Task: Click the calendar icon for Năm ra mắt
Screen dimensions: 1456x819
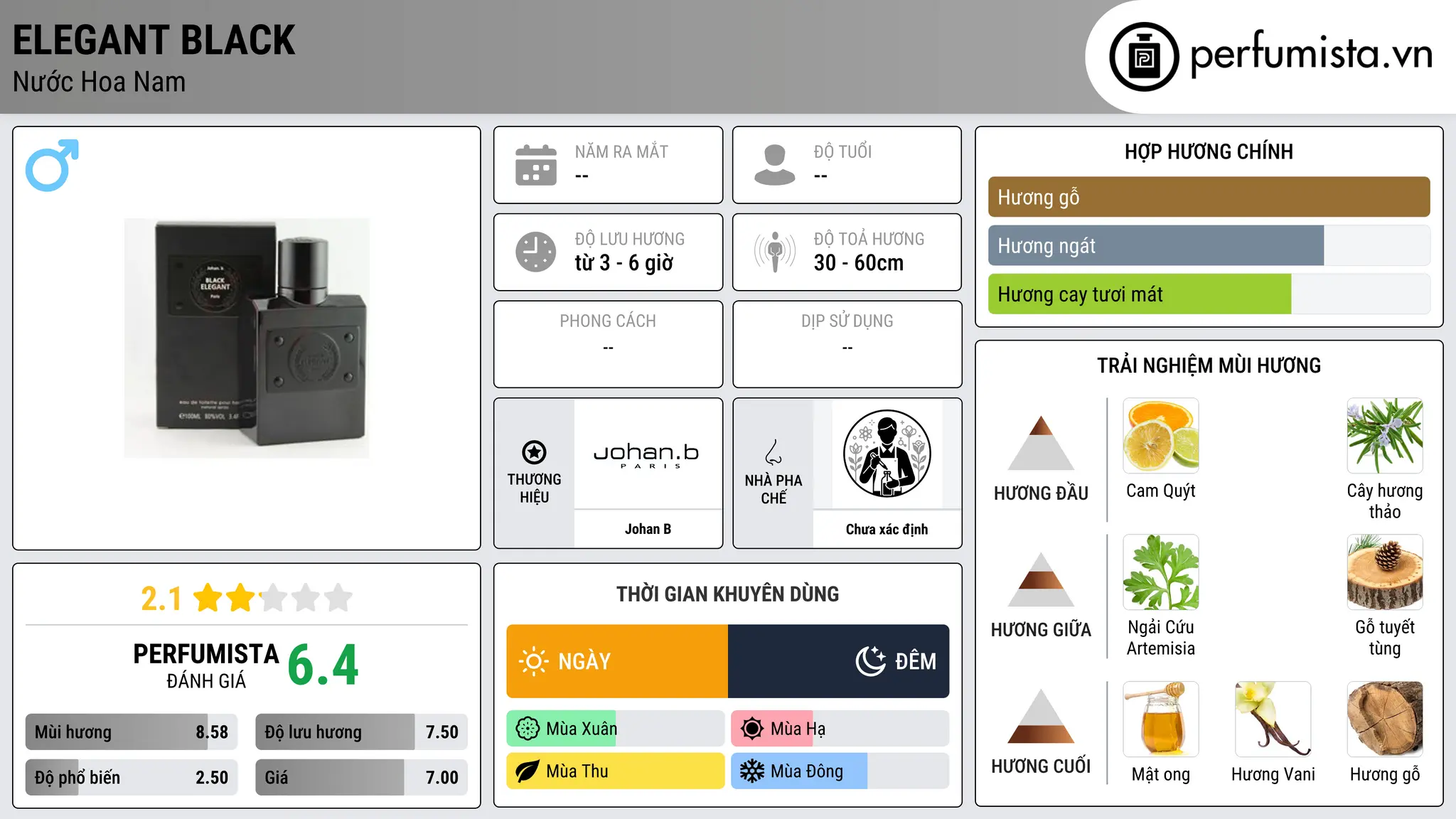Action: [x=536, y=165]
